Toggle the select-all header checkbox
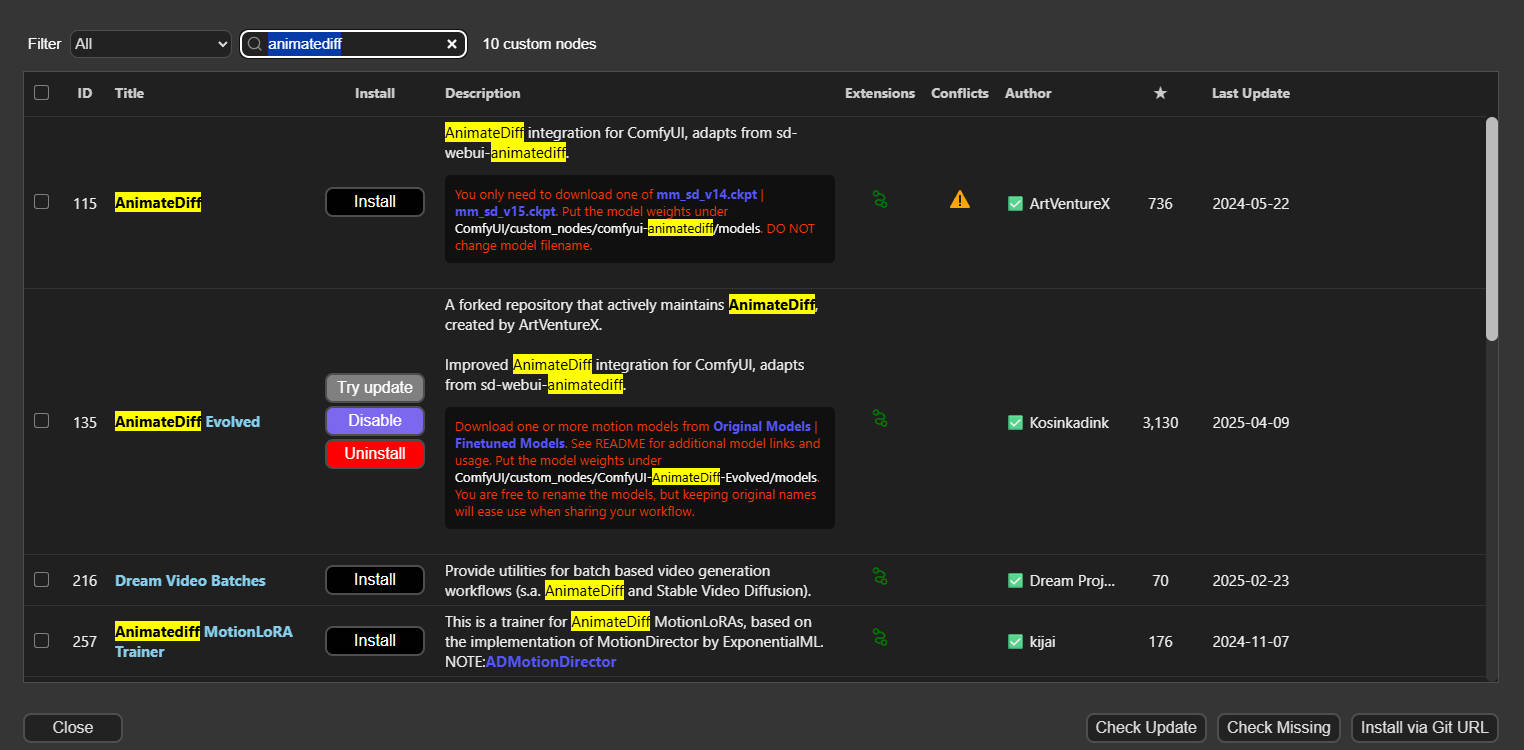Viewport: 1524px width, 750px height. click(41, 92)
